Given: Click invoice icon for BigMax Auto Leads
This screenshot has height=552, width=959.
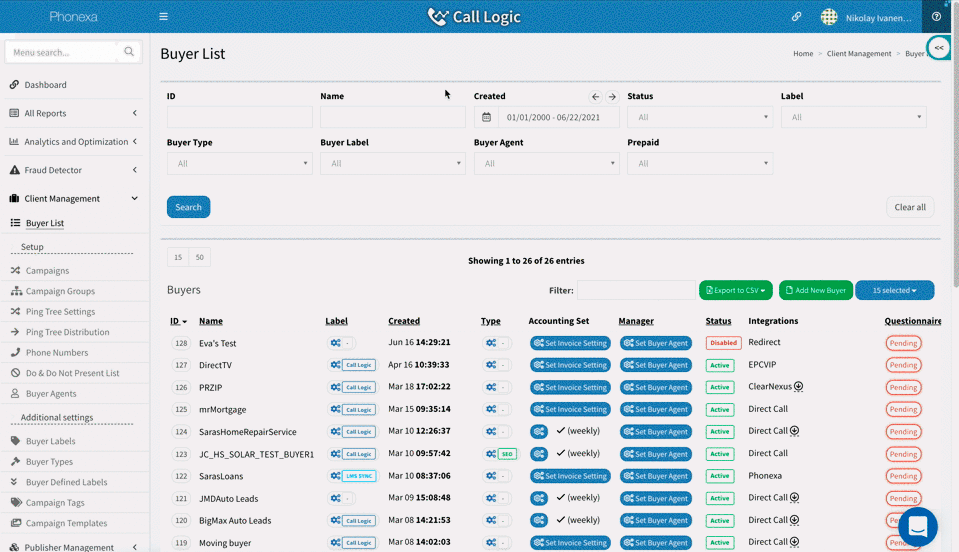Looking at the screenshot, I should click(x=539, y=520).
